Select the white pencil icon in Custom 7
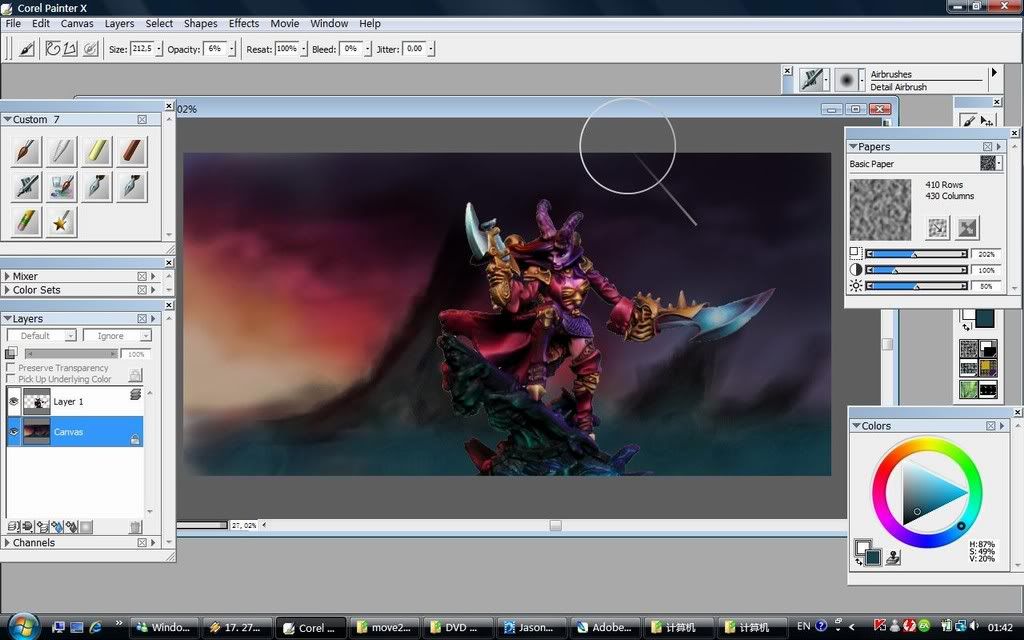The width and height of the screenshot is (1024, 640). [x=61, y=152]
